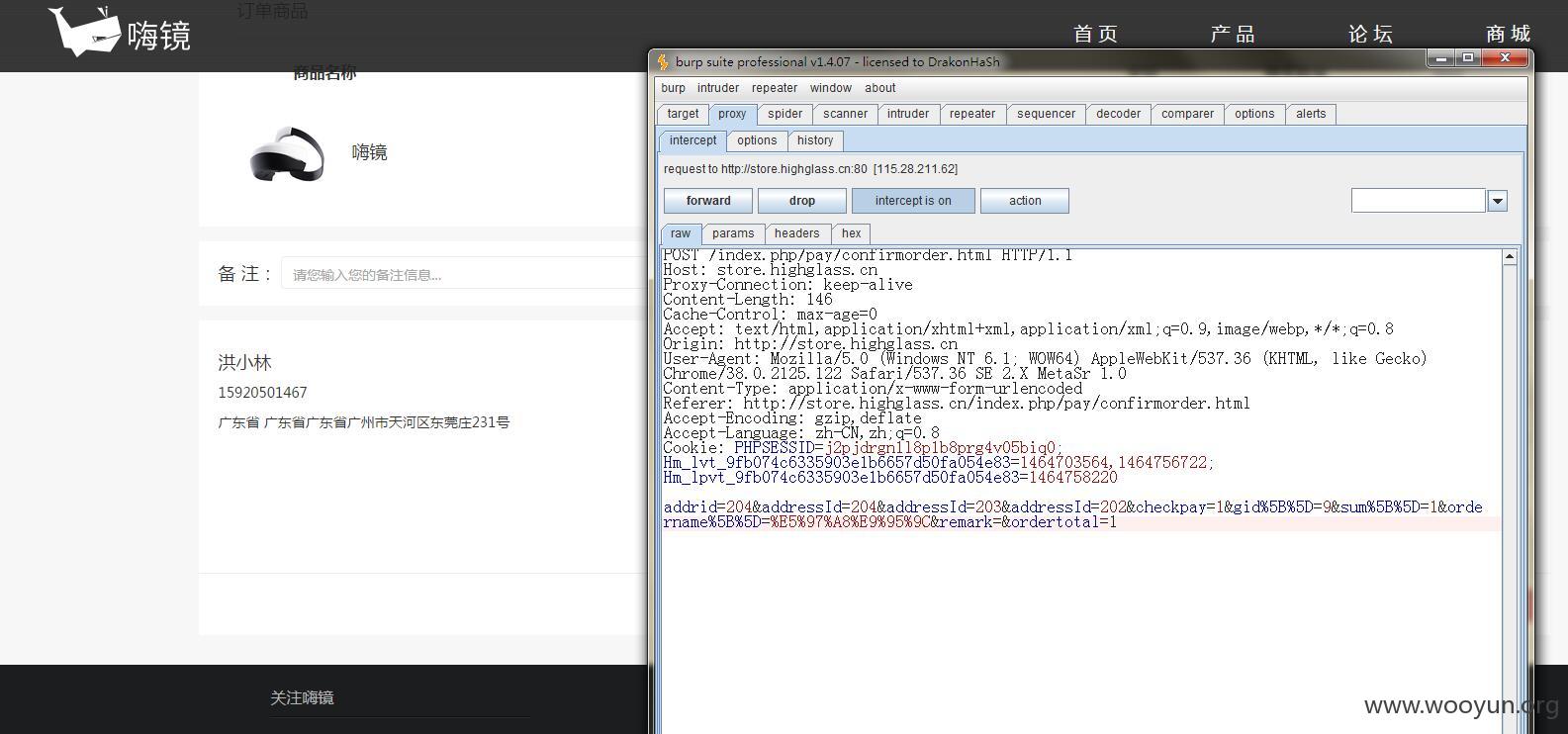Click the phone number 15920501467
Screen dimensions: 1568x734
tap(262, 393)
